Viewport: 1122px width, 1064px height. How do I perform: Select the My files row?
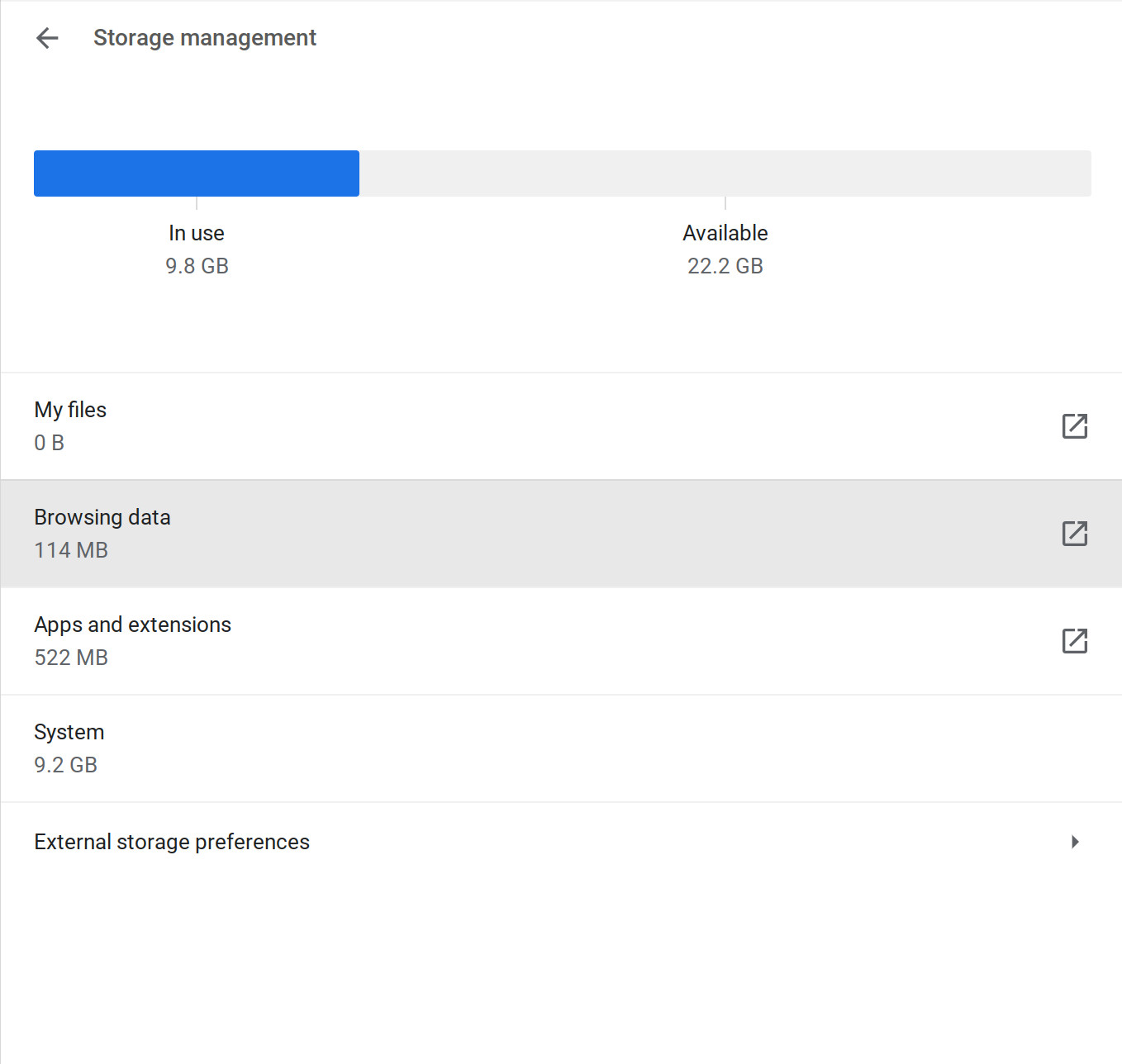click(x=561, y=426)
